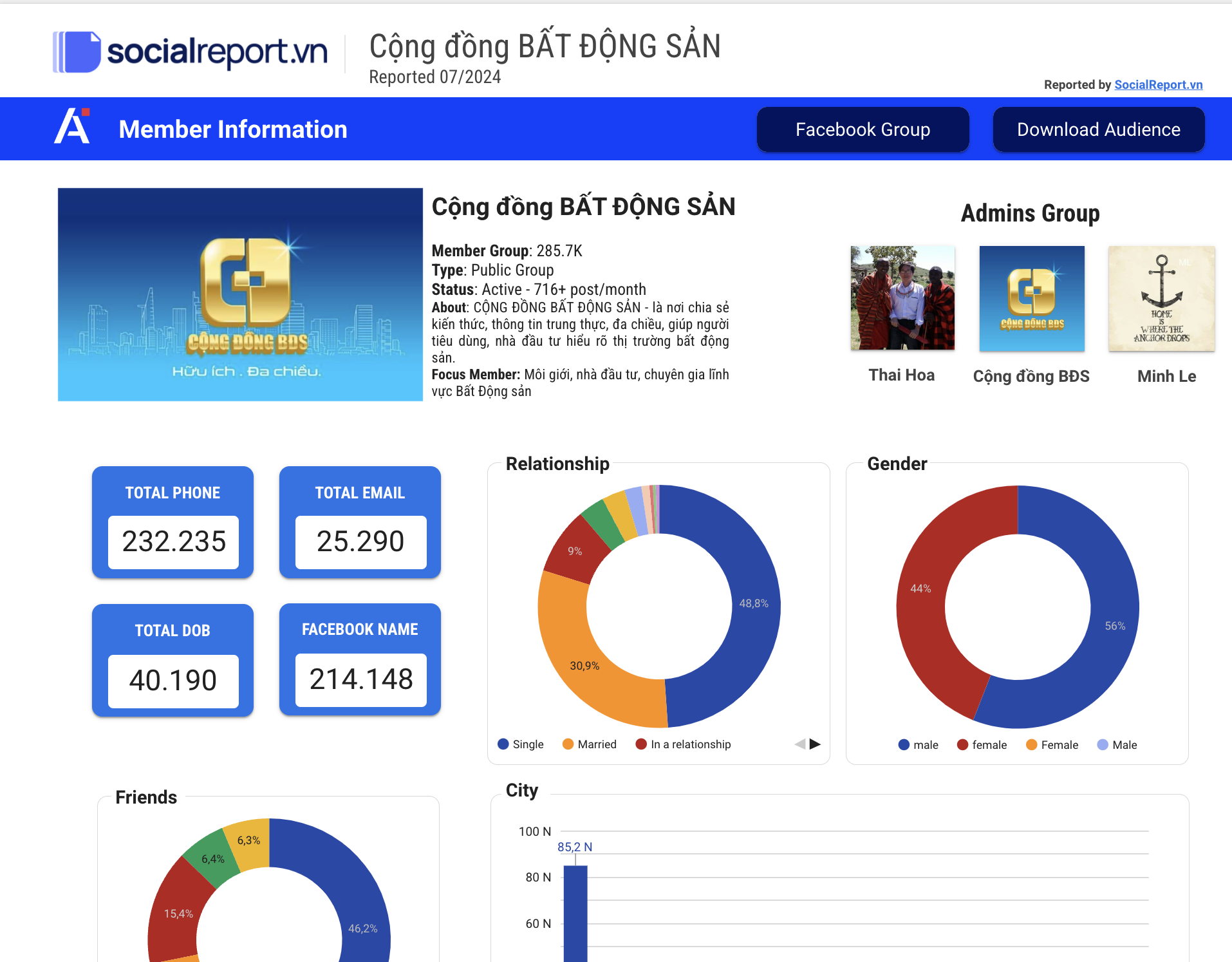Select the 6,4% green Friends segment
This screenshot has height=962, width=1232.
tap(212, 859)
